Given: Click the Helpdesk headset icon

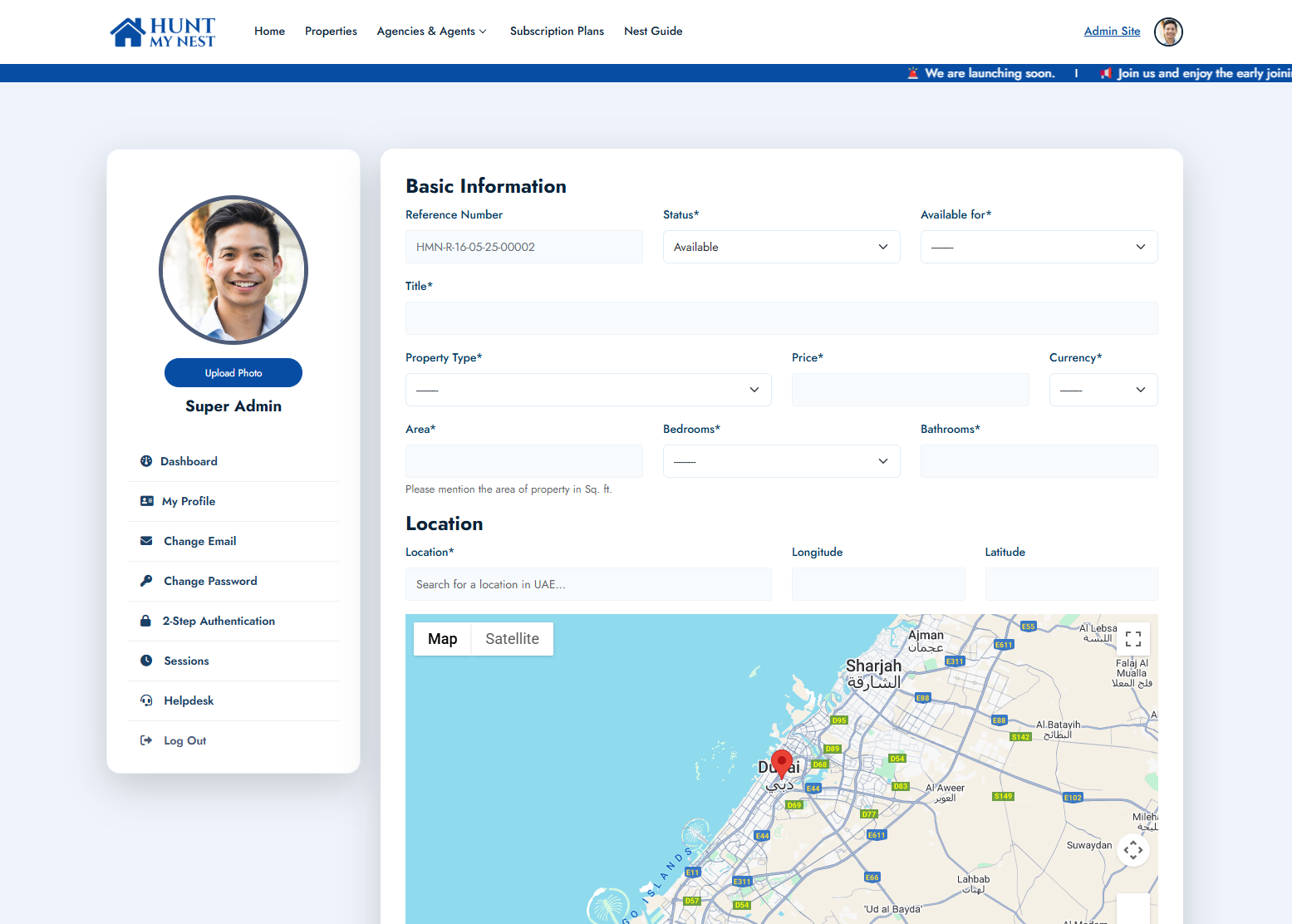Looking at the screenshot, I should coord(146,700).
